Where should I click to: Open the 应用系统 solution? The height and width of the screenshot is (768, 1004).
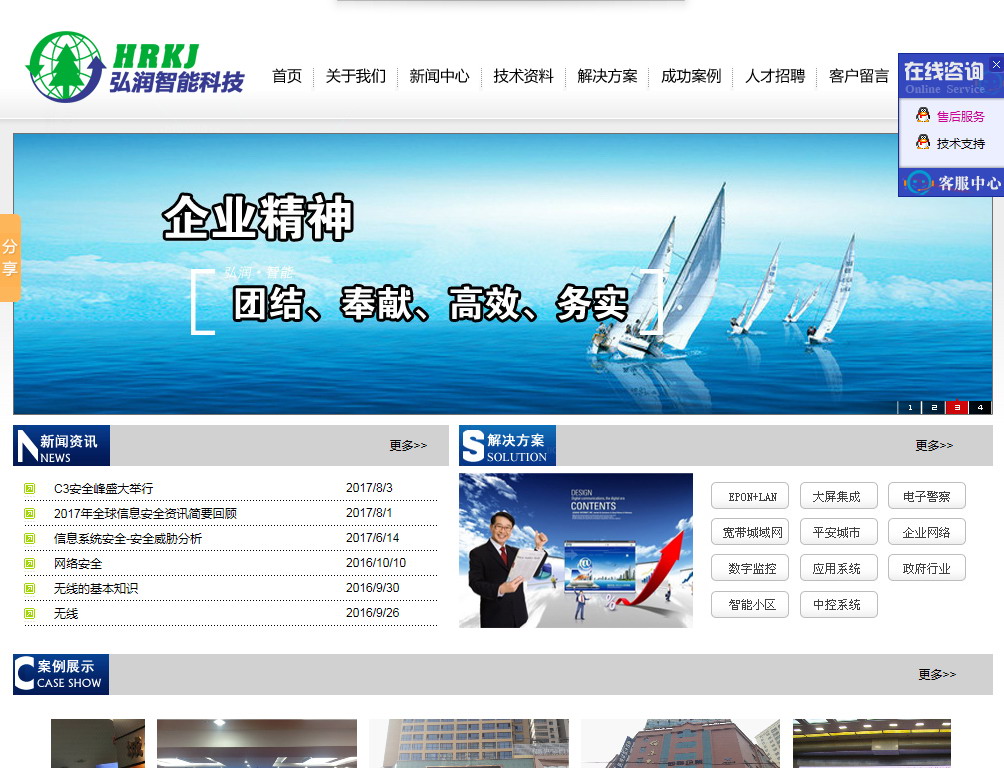pyautogui.click(x=839, y=568)
